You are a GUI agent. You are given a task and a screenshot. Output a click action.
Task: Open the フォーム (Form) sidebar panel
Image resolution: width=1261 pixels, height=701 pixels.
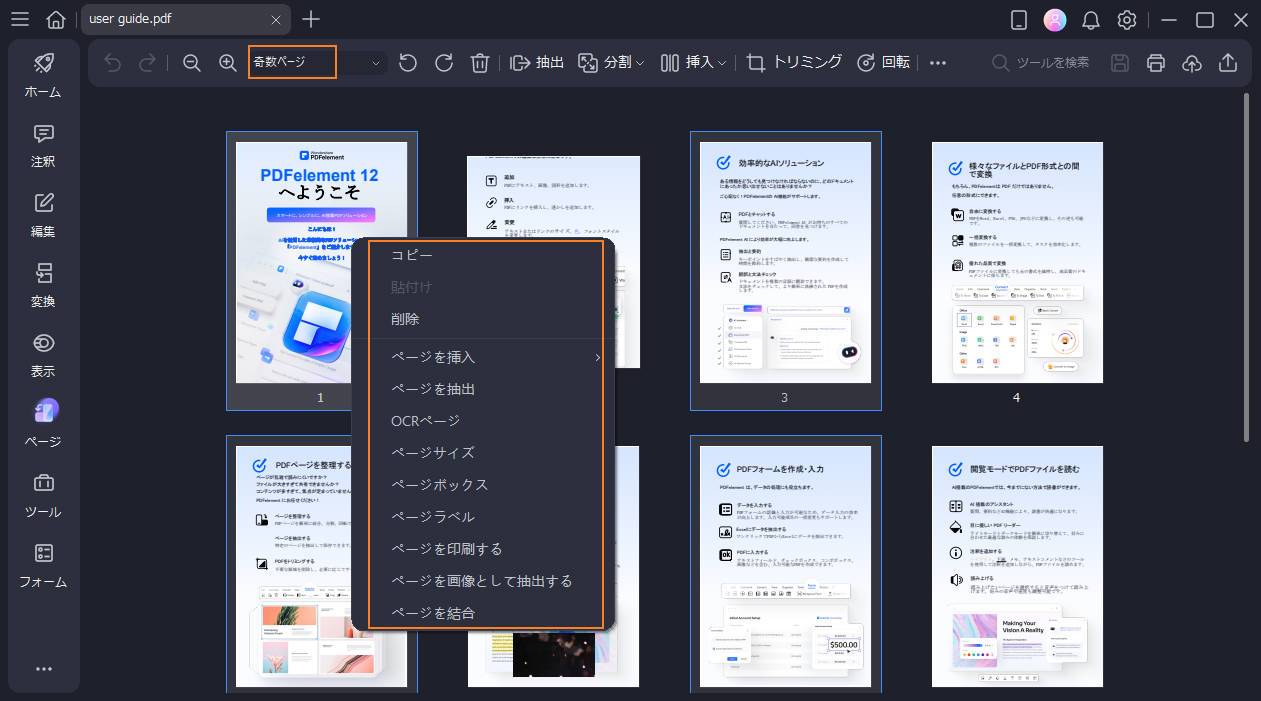pos(43,566)
